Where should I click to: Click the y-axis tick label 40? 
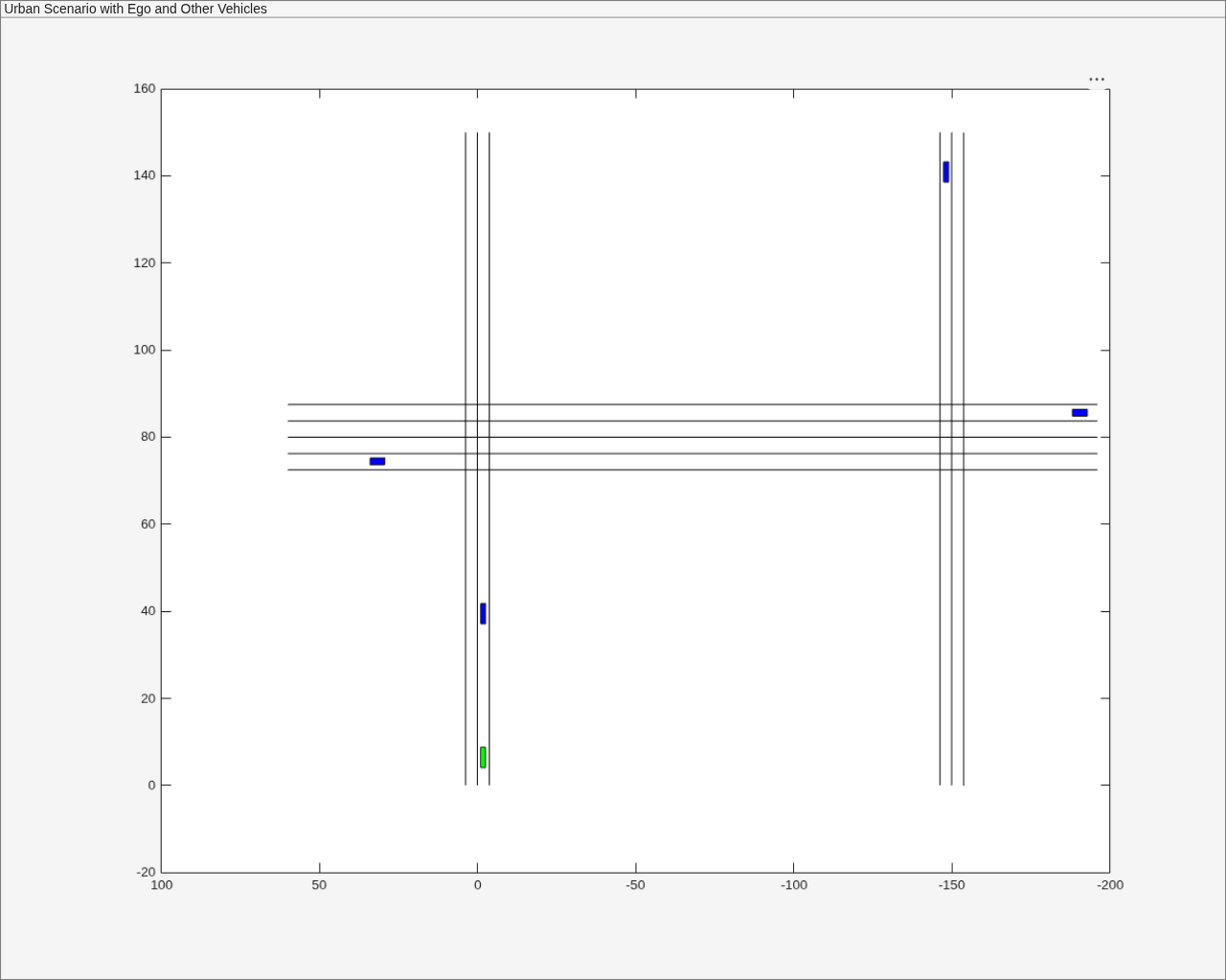click(148, 611)
